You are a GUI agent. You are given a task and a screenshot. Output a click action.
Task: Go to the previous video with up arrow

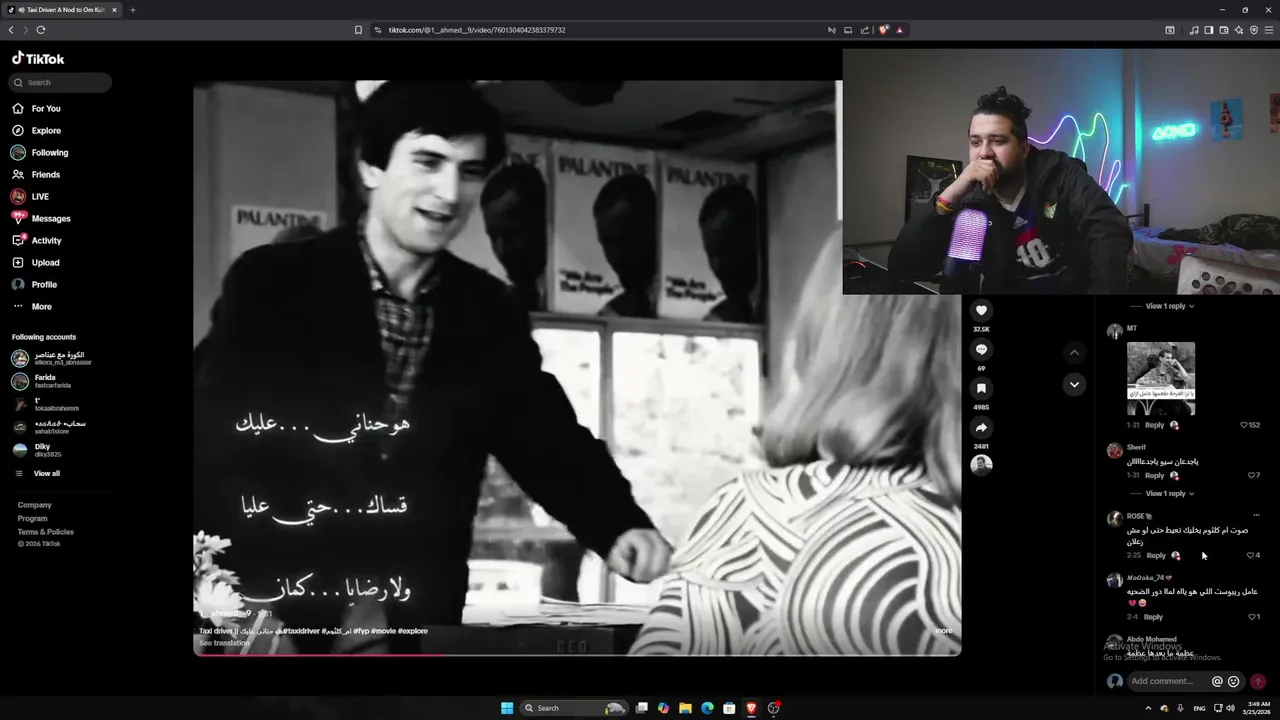click(x=1074, y=352)
